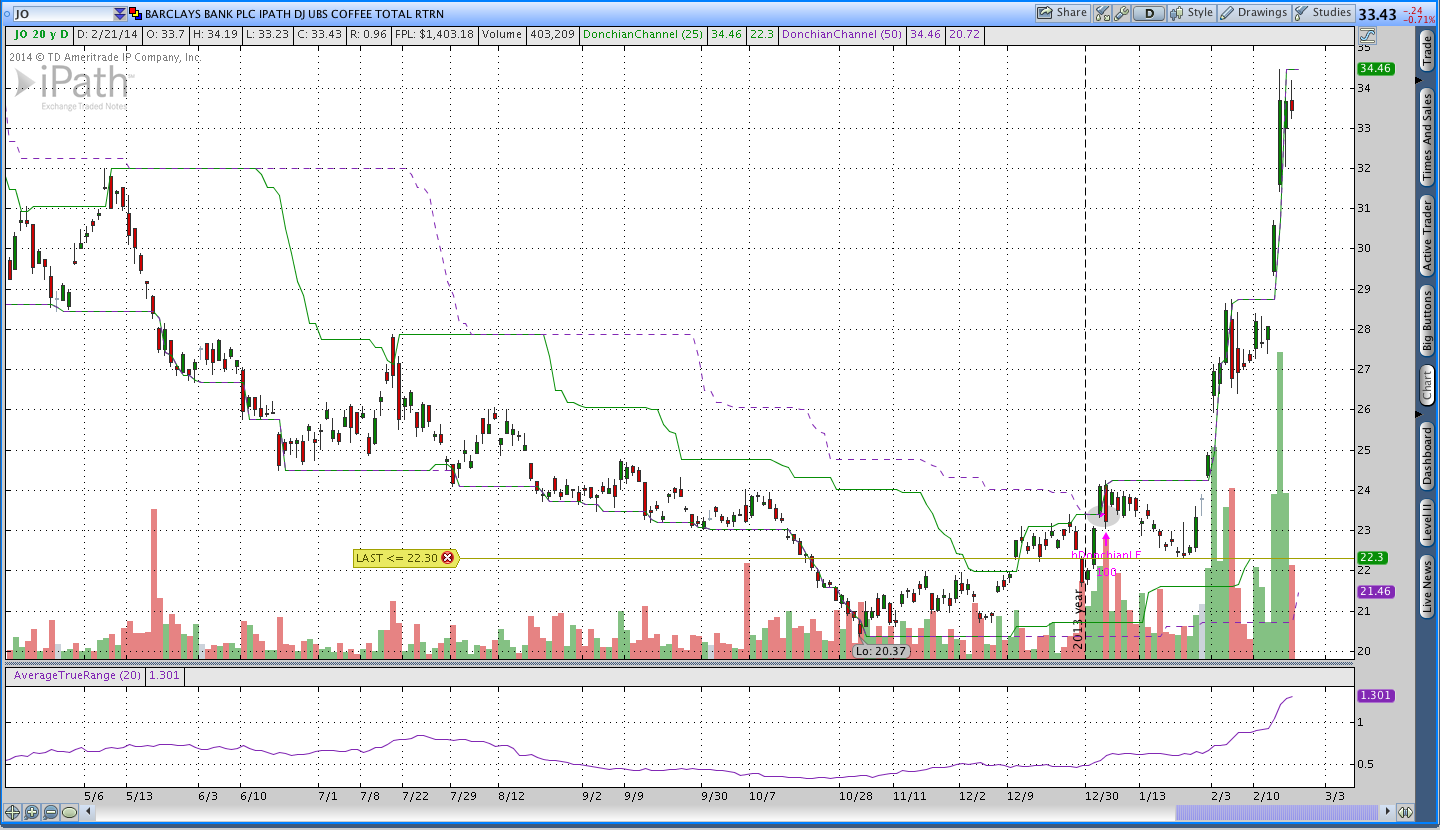Click the D: 2/21/14 date readout
Image resolution: width=1440 pixels, height=830 pixels.
pyautogui.click(x=107, y=34)
